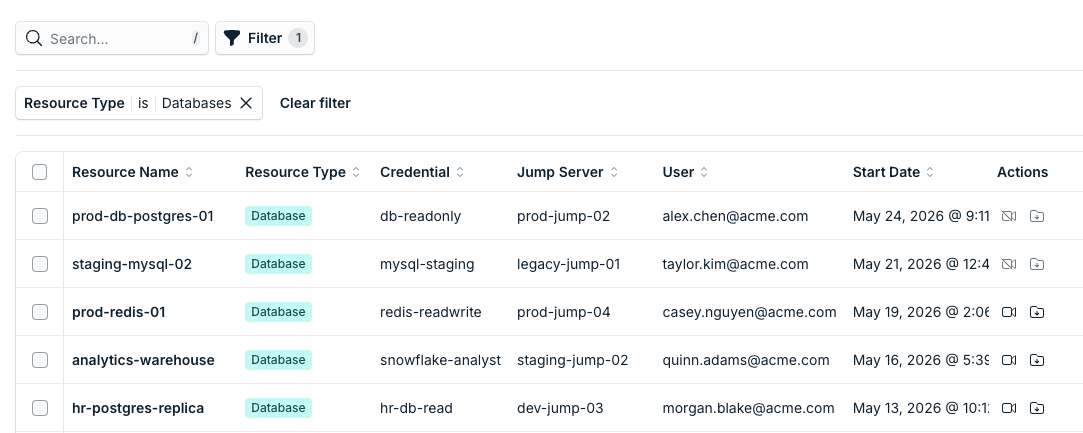This screenshot has height=433, width=1083.
Task: Click Clear filter link
Action: (315, 103)
